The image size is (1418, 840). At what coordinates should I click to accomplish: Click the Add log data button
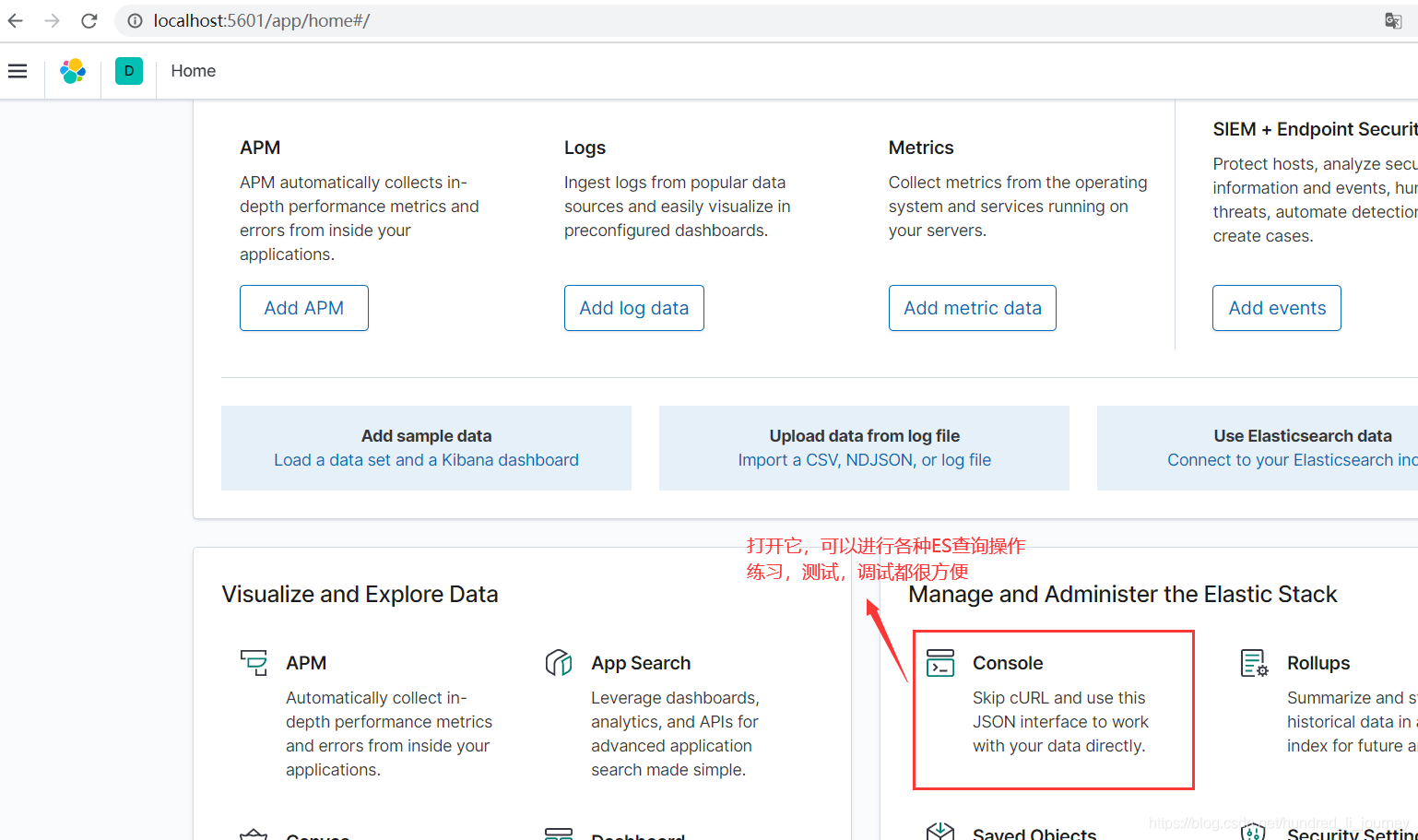coord(634,308)
